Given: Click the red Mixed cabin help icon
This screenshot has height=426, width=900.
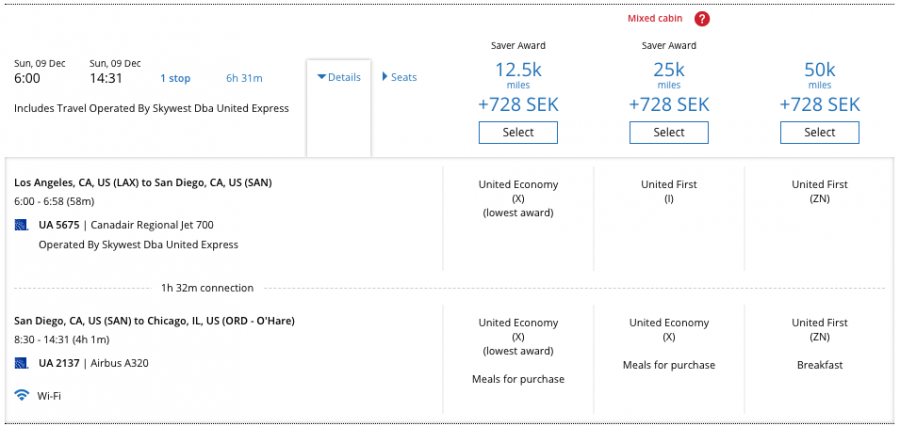Looking at the screenshot, I should tap(701, 19).
